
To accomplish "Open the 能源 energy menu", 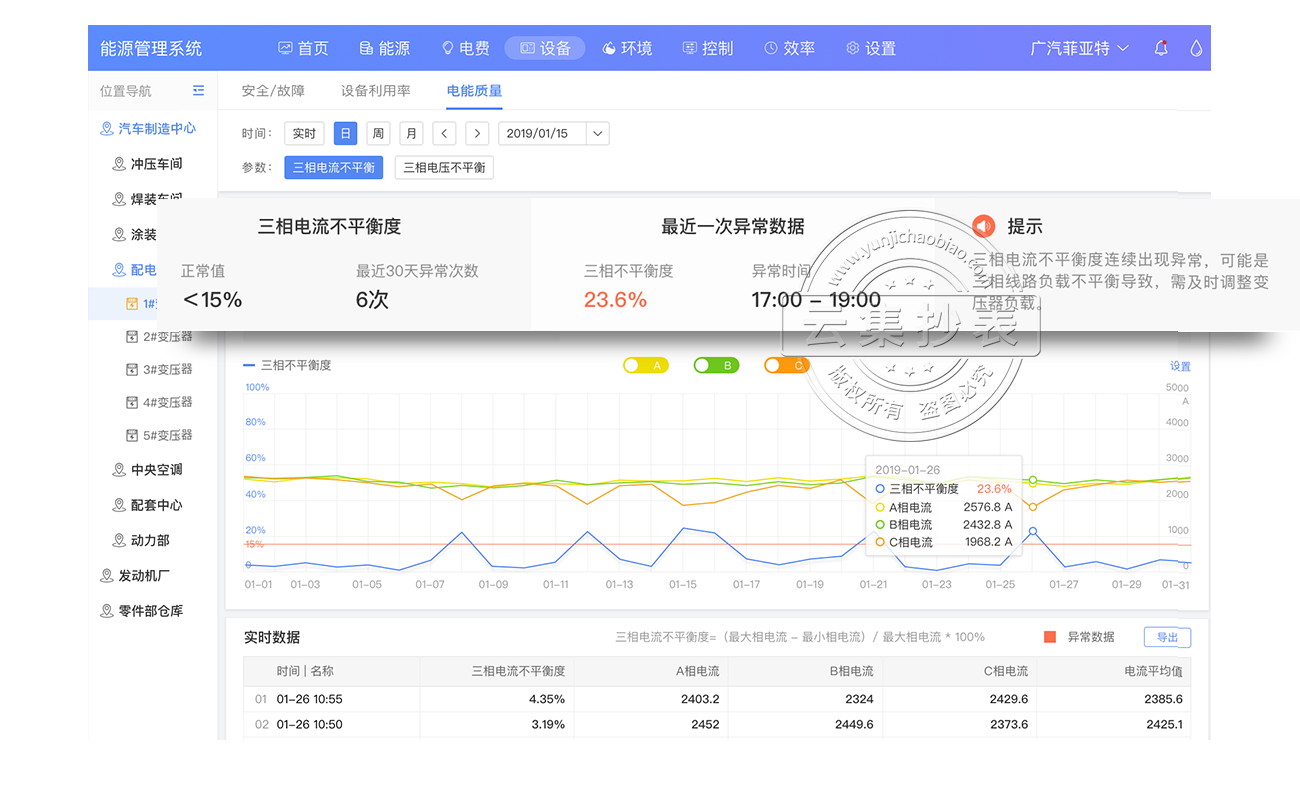I will 384,48.
